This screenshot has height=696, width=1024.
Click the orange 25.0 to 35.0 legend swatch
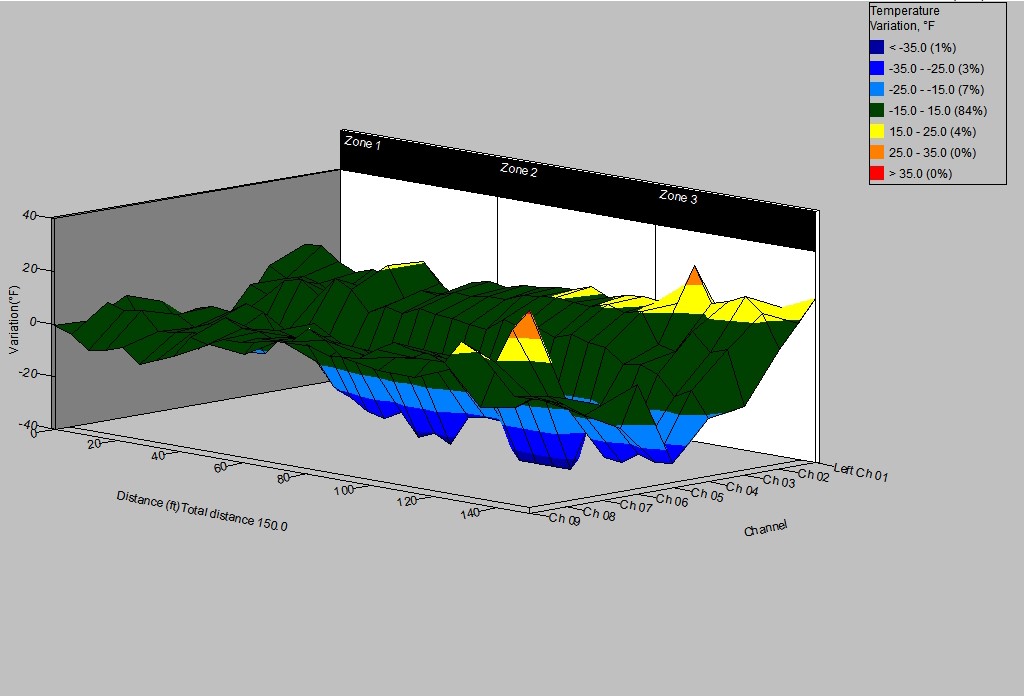876,152
